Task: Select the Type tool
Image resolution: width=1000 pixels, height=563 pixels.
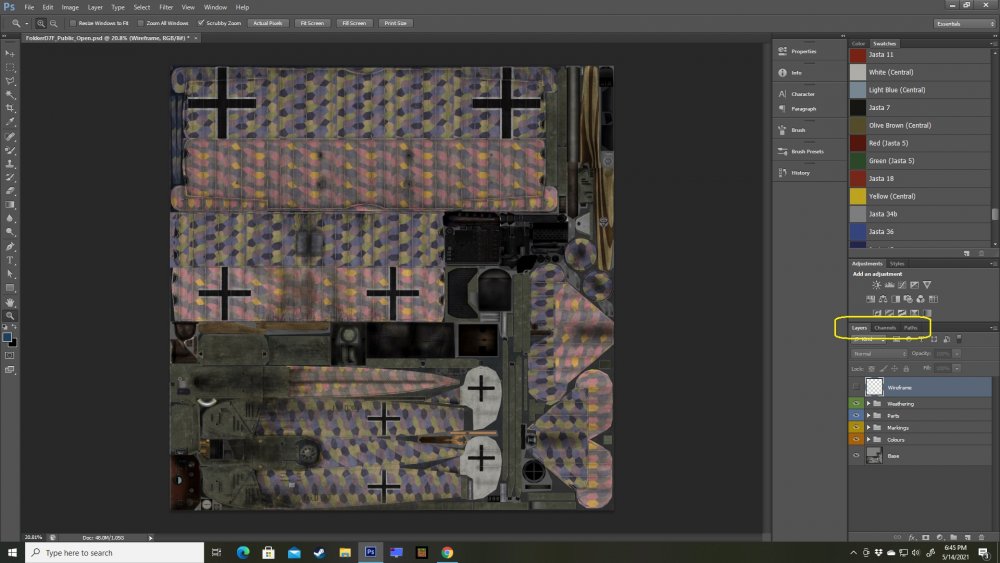Action: tap(10, 260)
